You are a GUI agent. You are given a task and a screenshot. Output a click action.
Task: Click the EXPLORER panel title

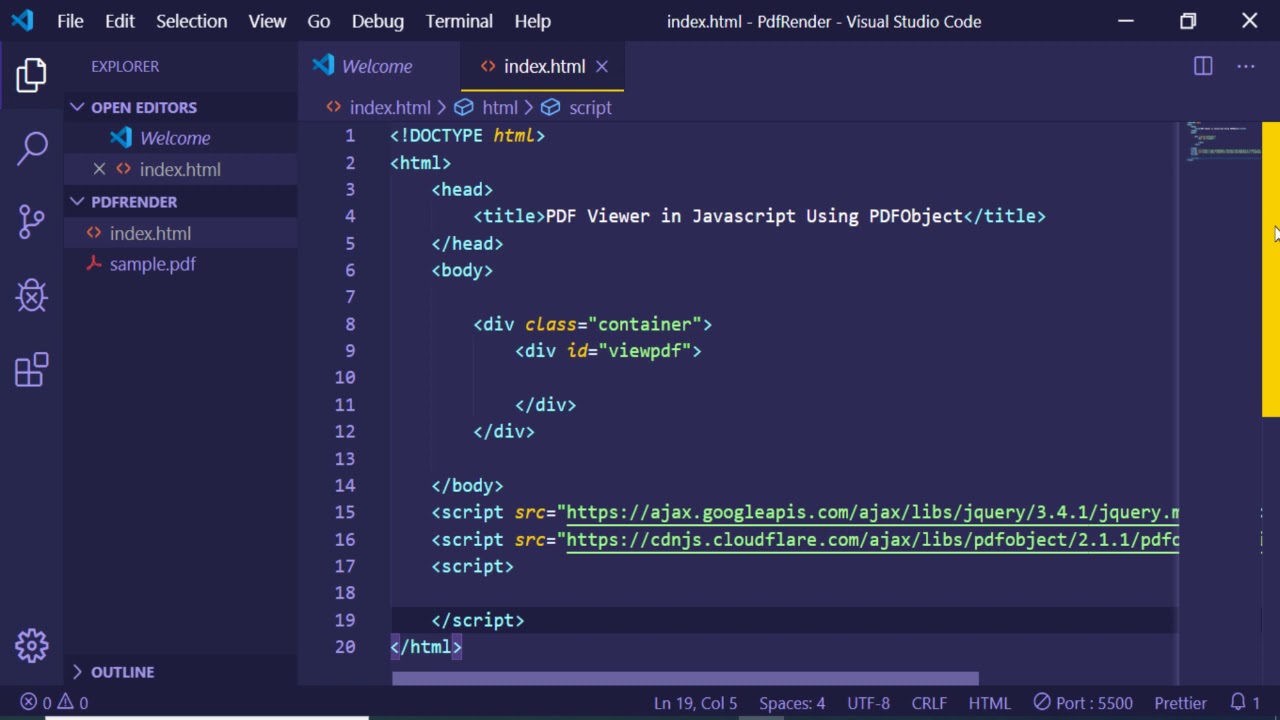click(x=125, y=66)
